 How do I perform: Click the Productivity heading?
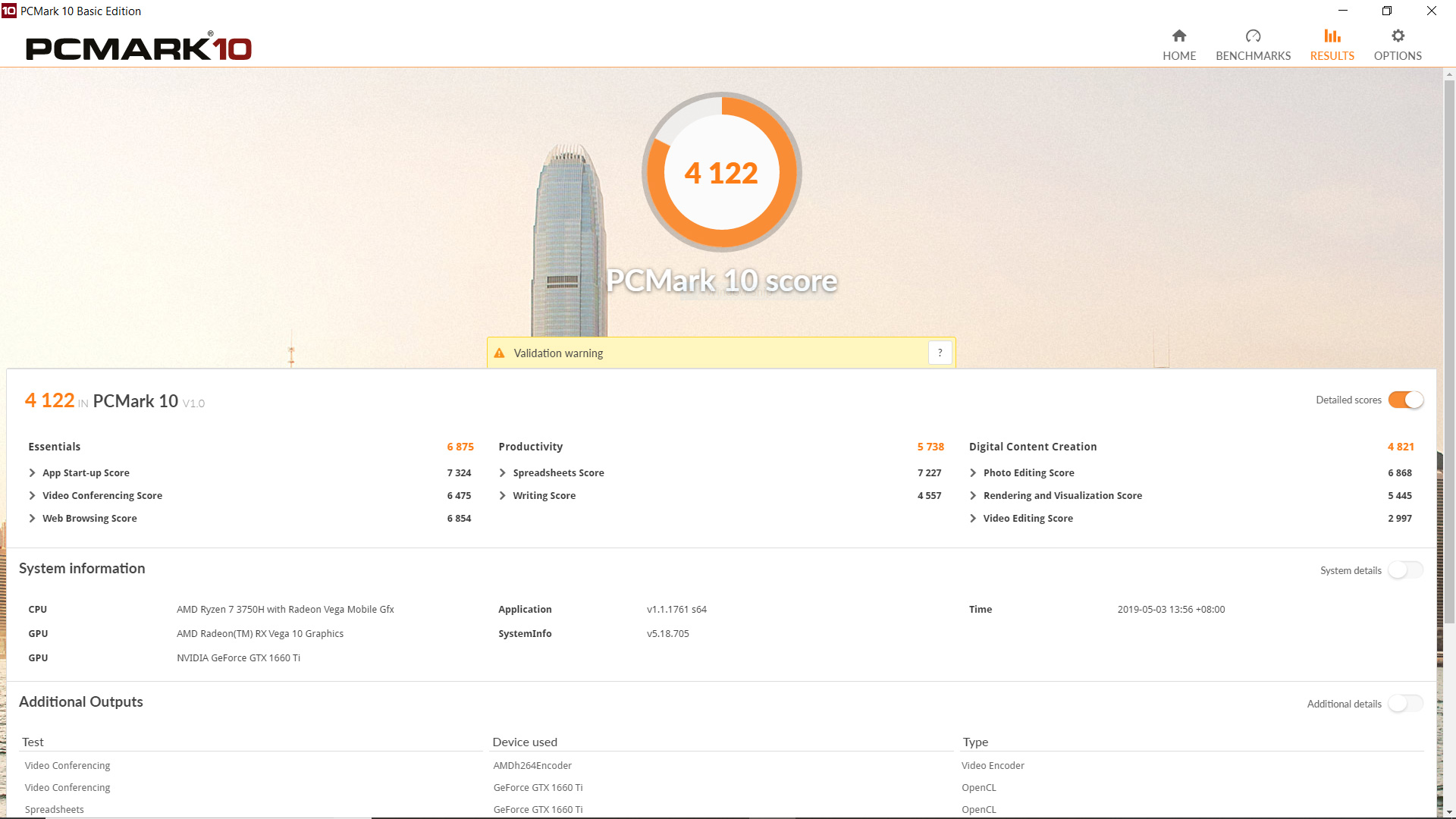[530, 447]
